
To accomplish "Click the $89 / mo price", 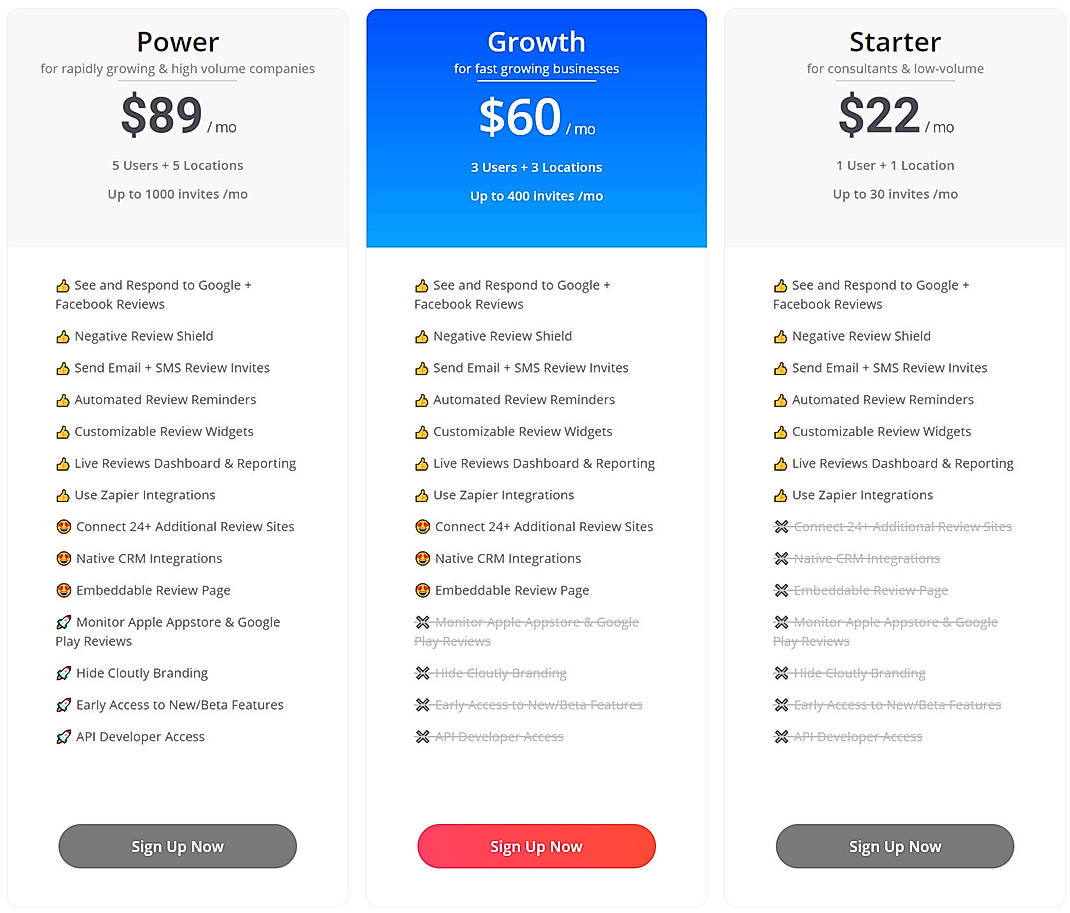I will click(x=177, y=116).
